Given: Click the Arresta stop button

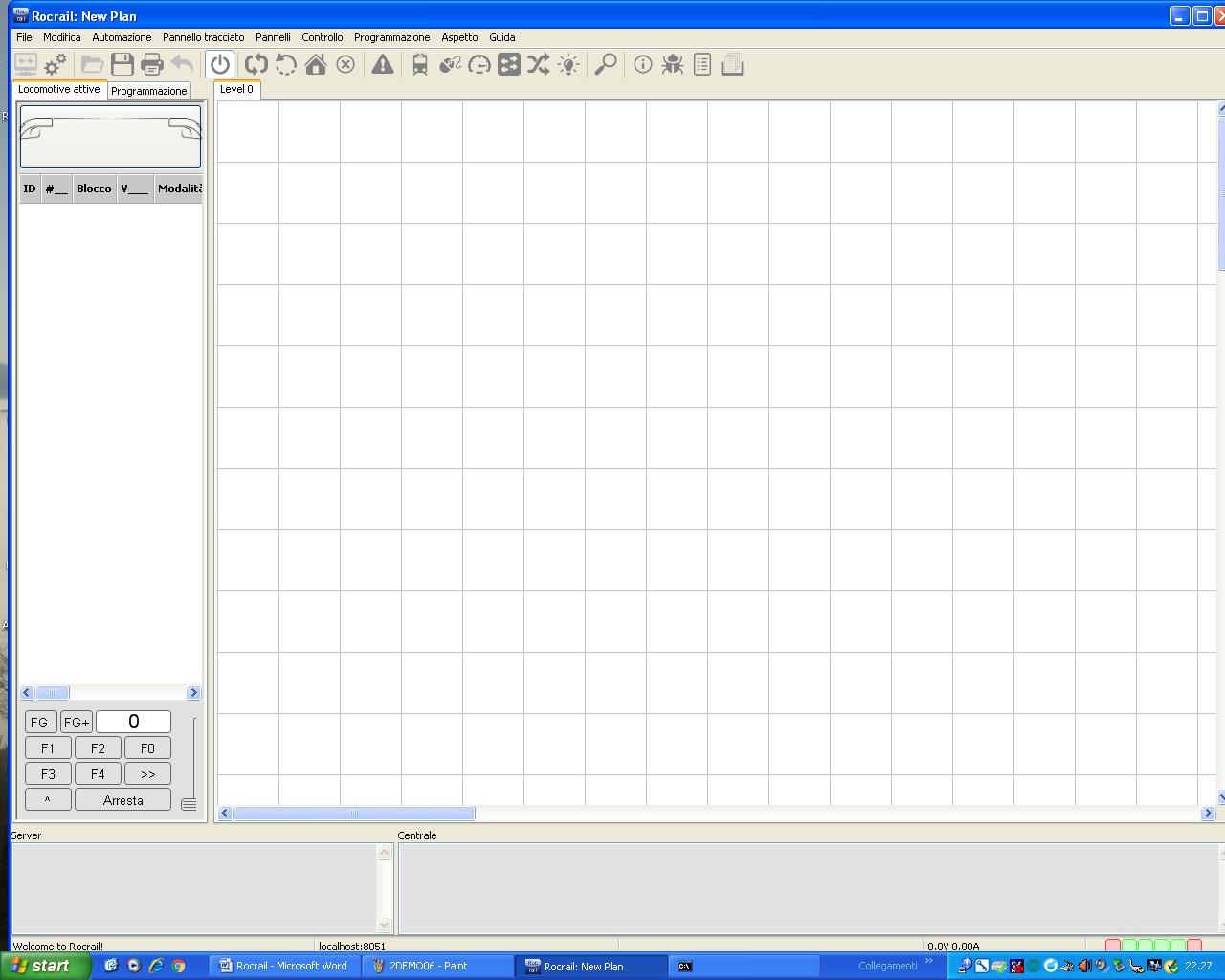Looking at the screenshot, I should 123,800.
